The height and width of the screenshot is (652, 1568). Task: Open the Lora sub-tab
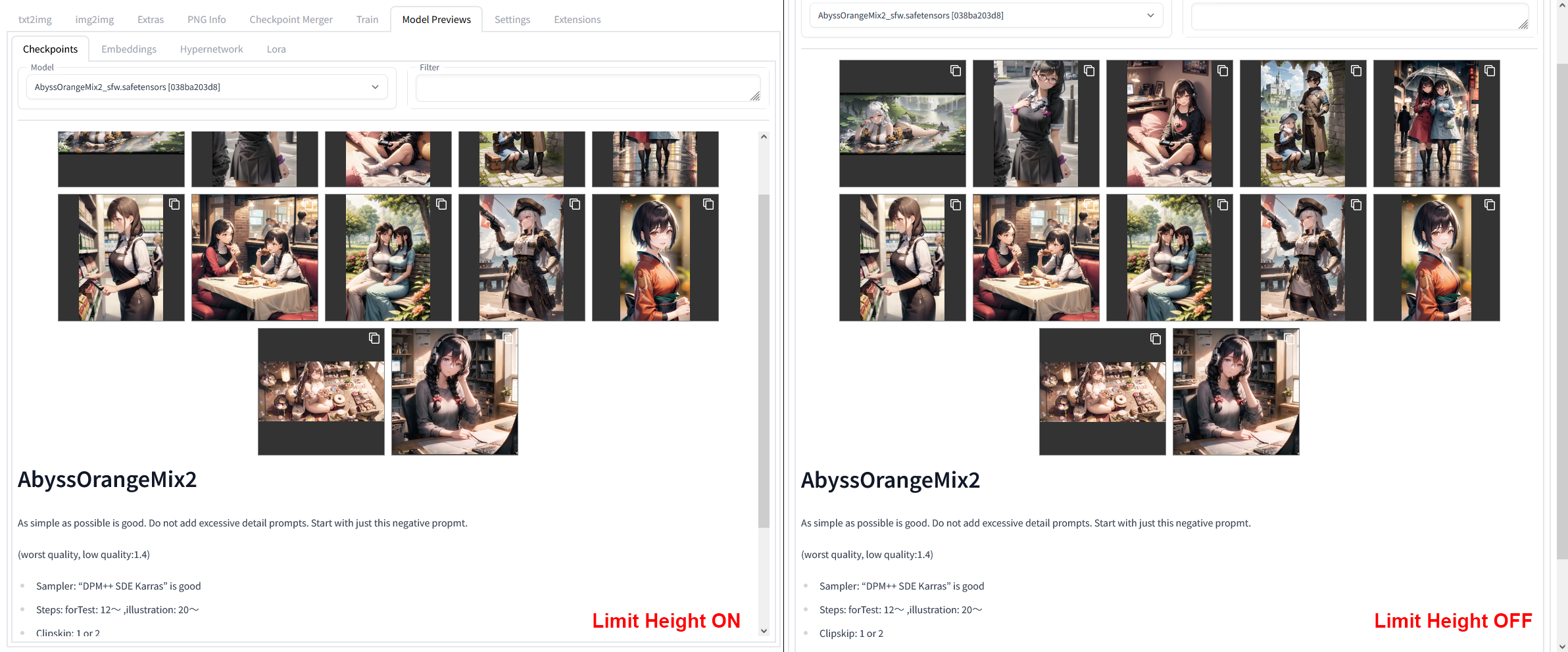pos(276,49)
